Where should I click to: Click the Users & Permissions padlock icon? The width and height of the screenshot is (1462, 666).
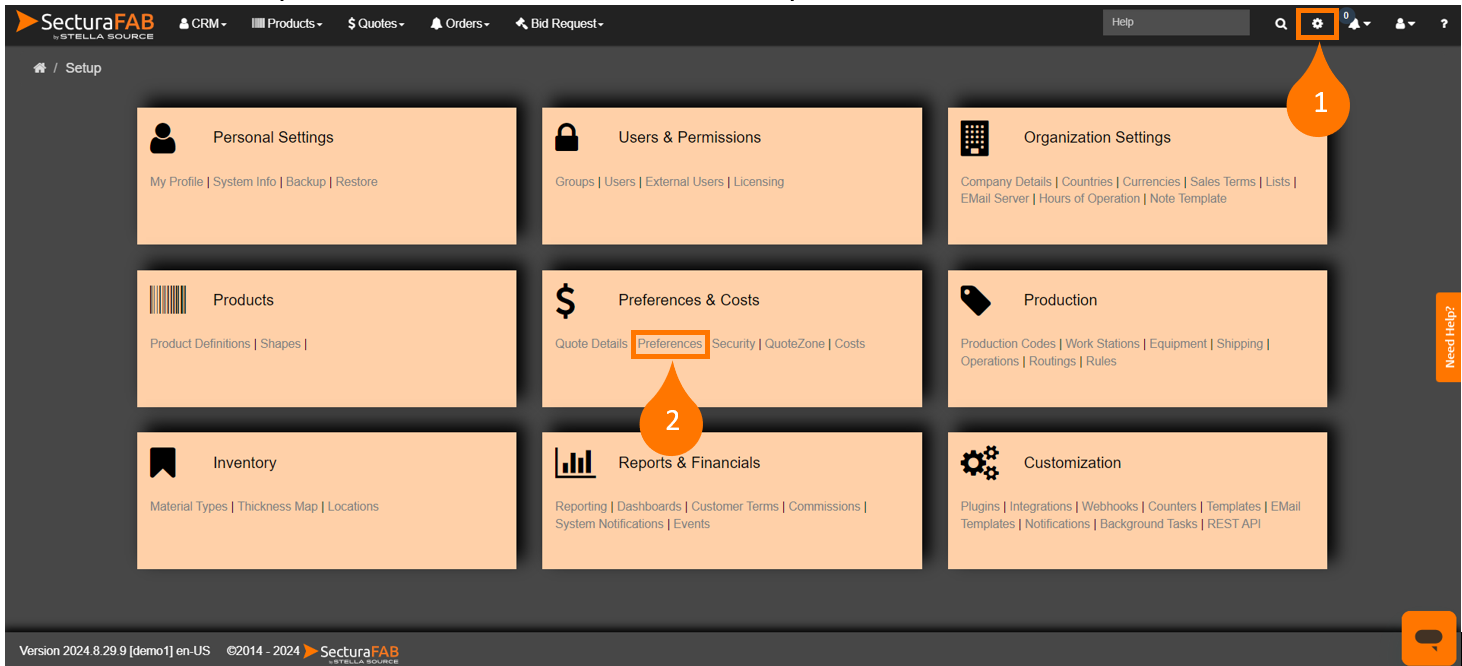tap(567, 138)
